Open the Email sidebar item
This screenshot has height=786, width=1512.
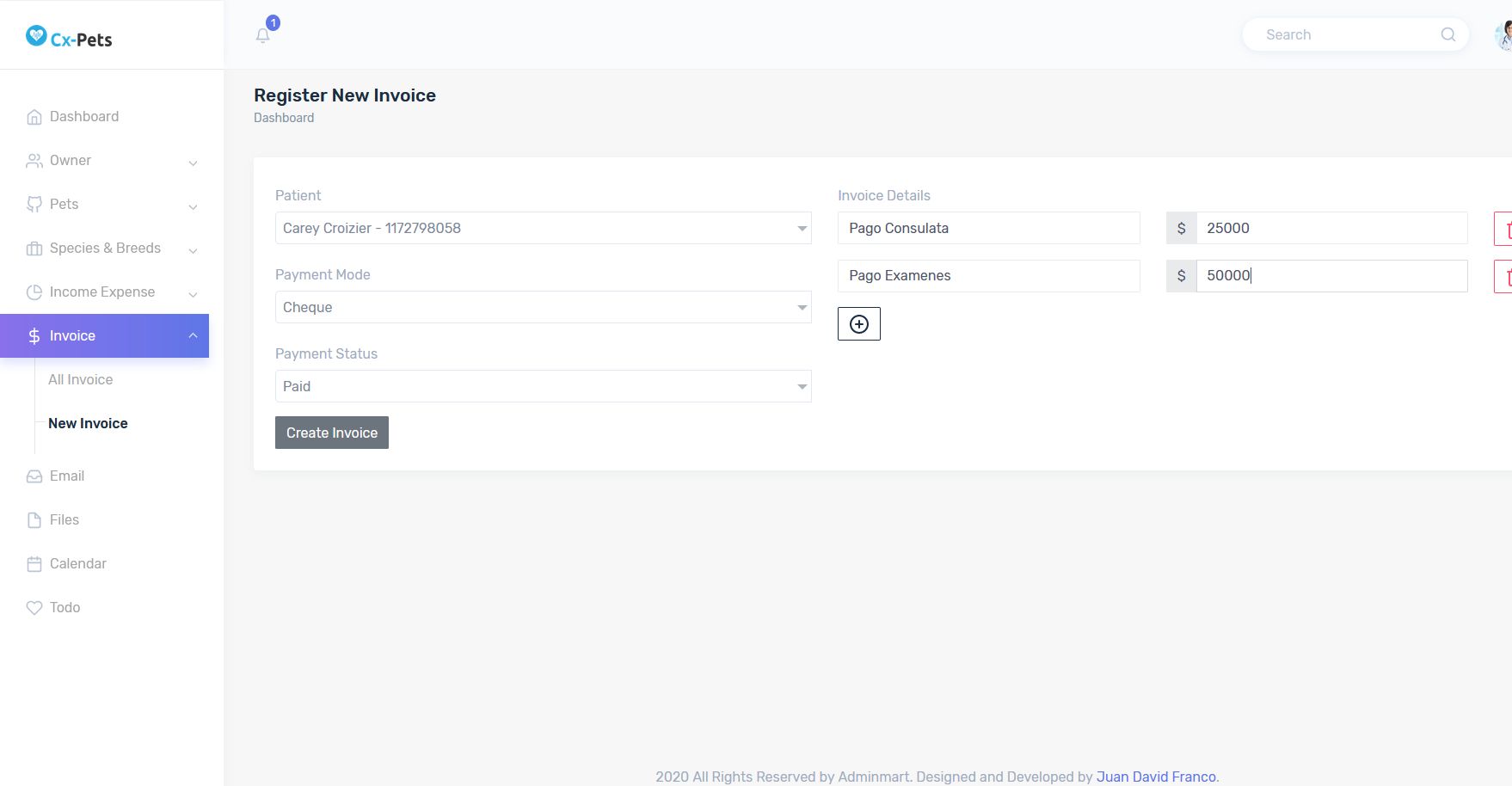click(x=66, y=476)
